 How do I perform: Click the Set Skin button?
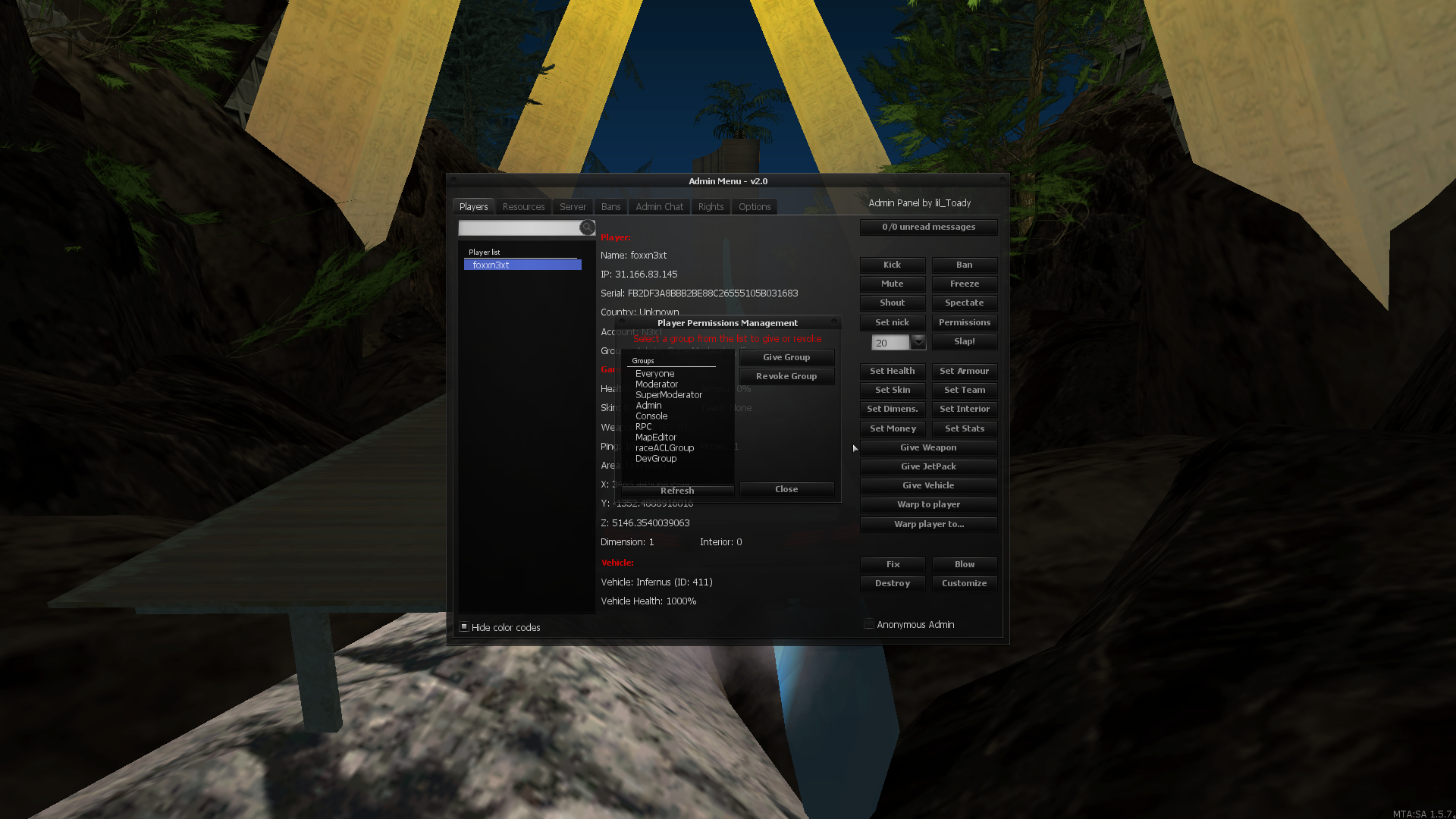coord(893,390)
